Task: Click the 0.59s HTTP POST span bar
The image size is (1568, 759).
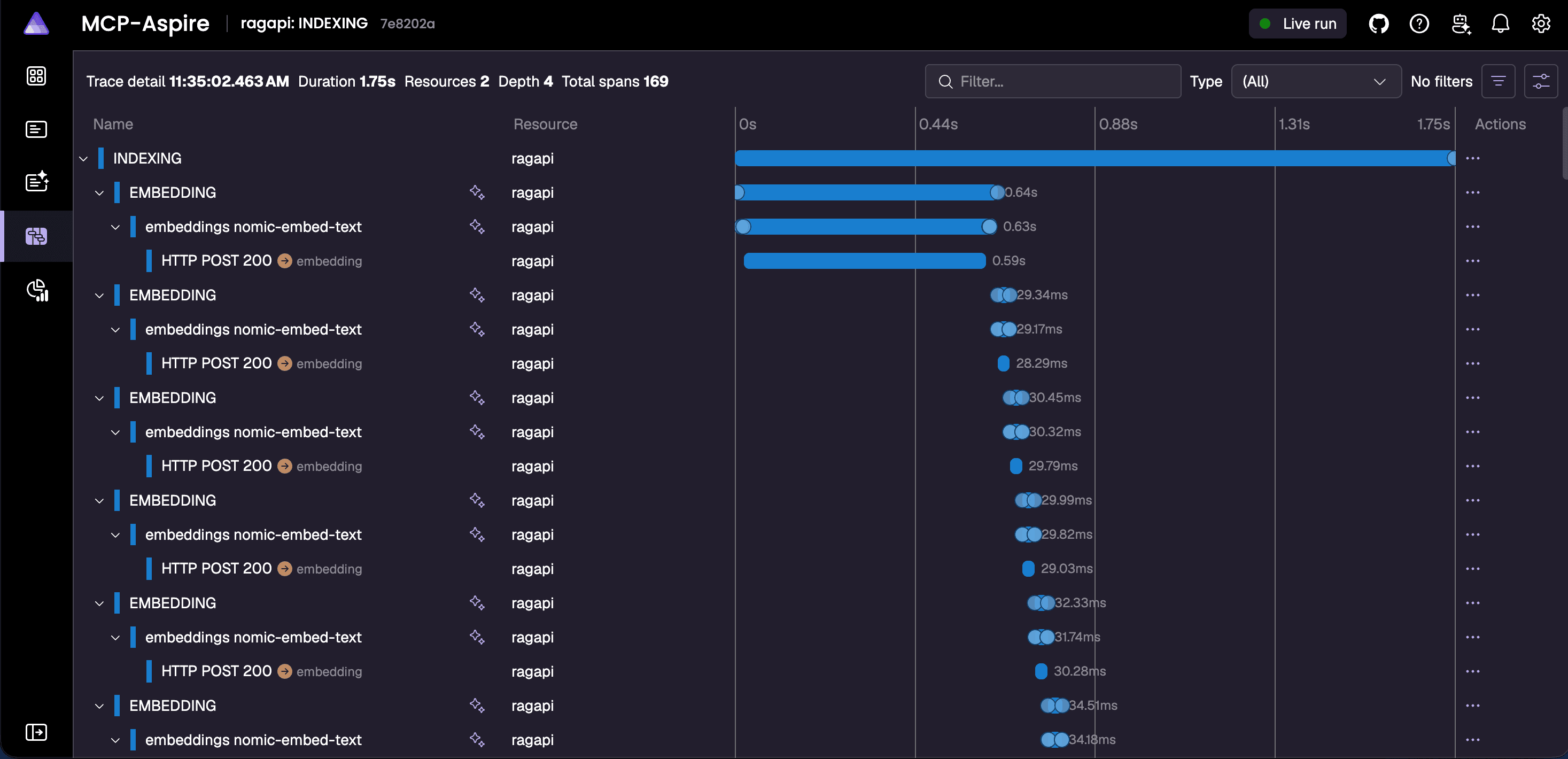Action: click(864, 260)
